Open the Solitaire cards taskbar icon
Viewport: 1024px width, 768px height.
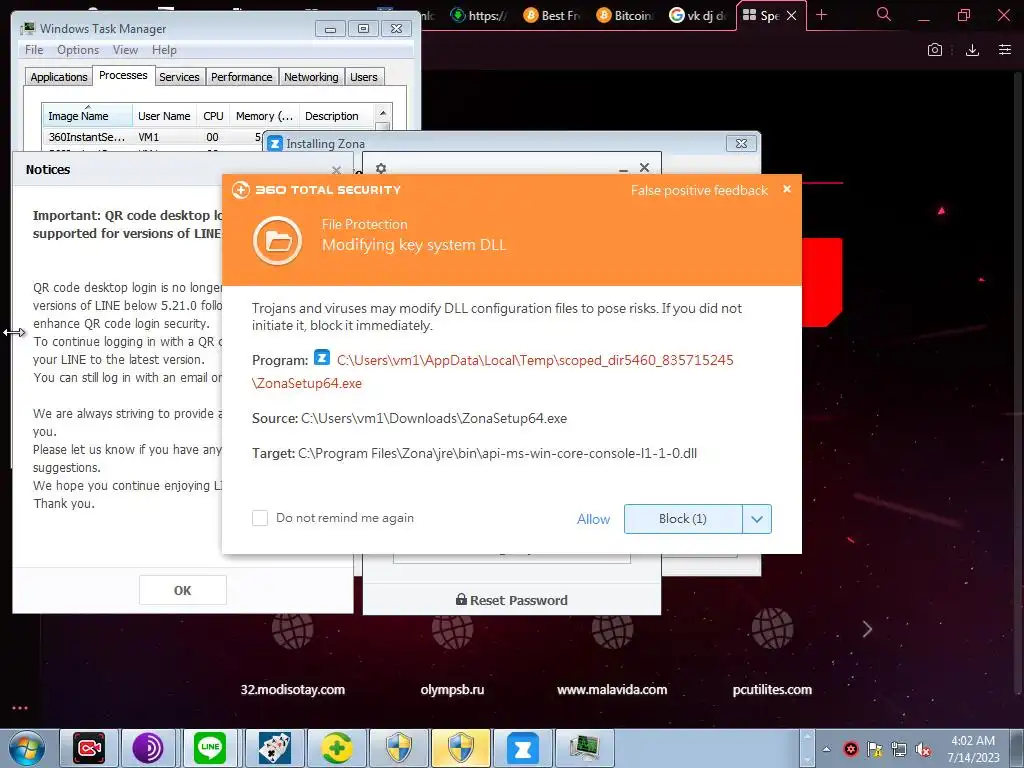click(274, 748)
